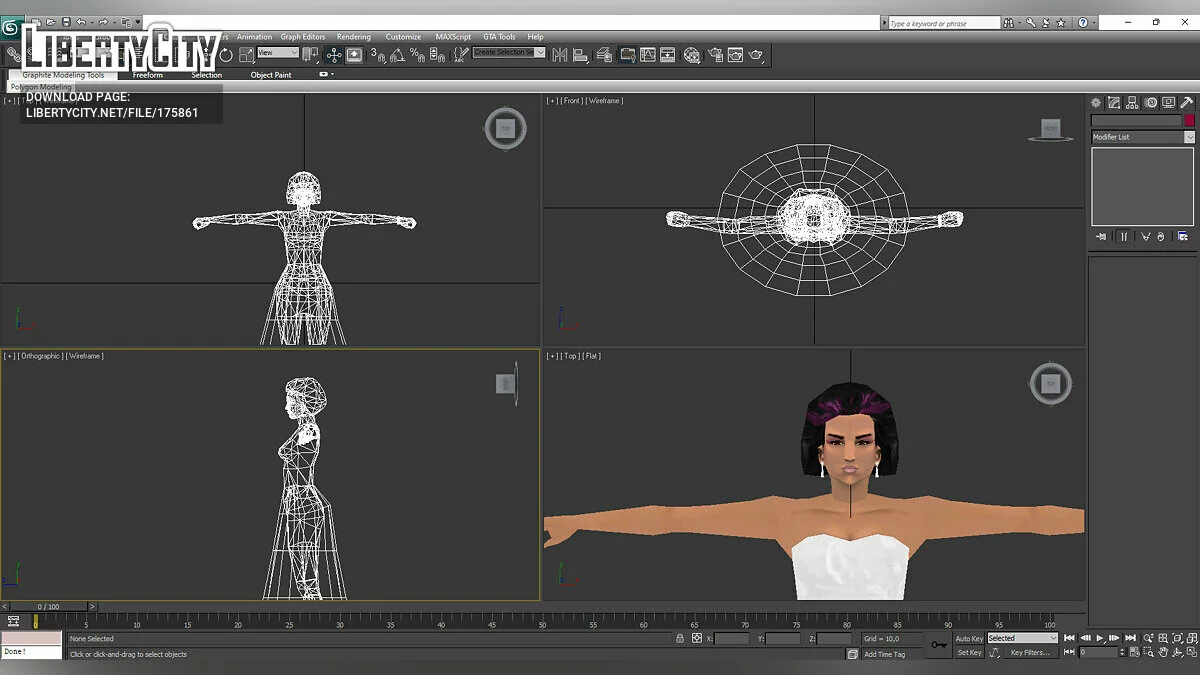Open the View coordinate system dropdown
Screen dimensions: 1200x675
(x=278, y=52)
